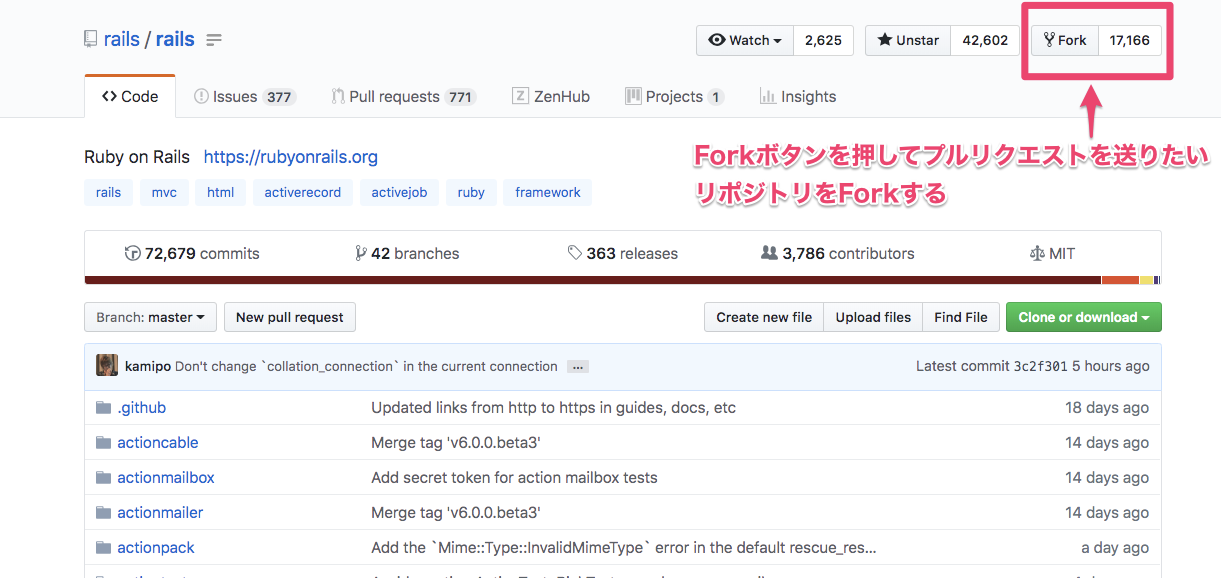Open the 'Updated links from http to https' commit
The height and width of the screenshot is (578, 1221).
(x=553, y=408)
